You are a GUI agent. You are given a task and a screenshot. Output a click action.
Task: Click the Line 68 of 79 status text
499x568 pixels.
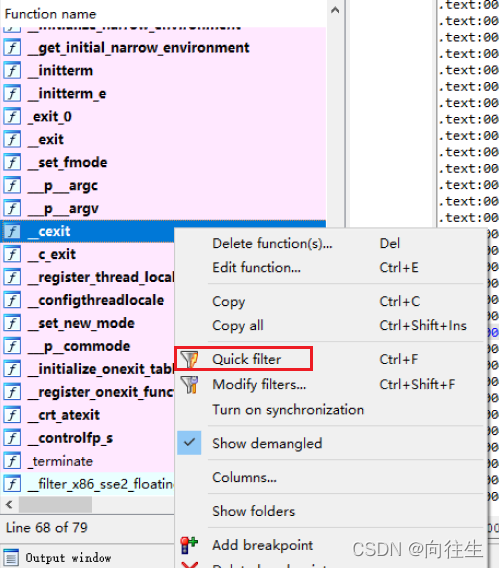click(x=47, y=527)
